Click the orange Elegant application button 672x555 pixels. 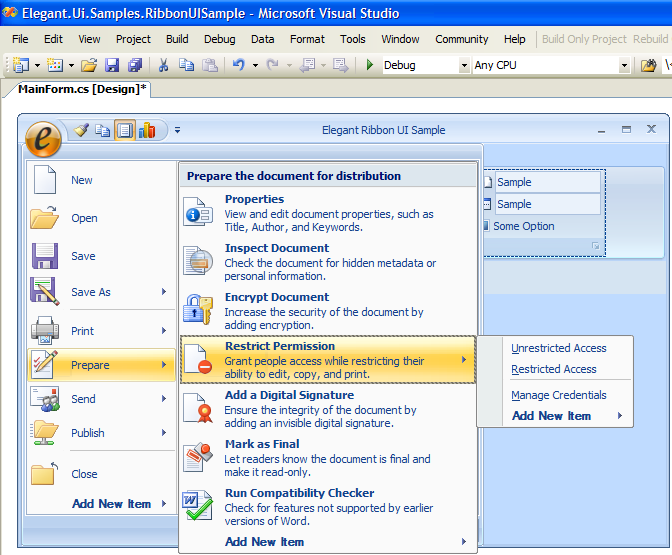(43, 139)
